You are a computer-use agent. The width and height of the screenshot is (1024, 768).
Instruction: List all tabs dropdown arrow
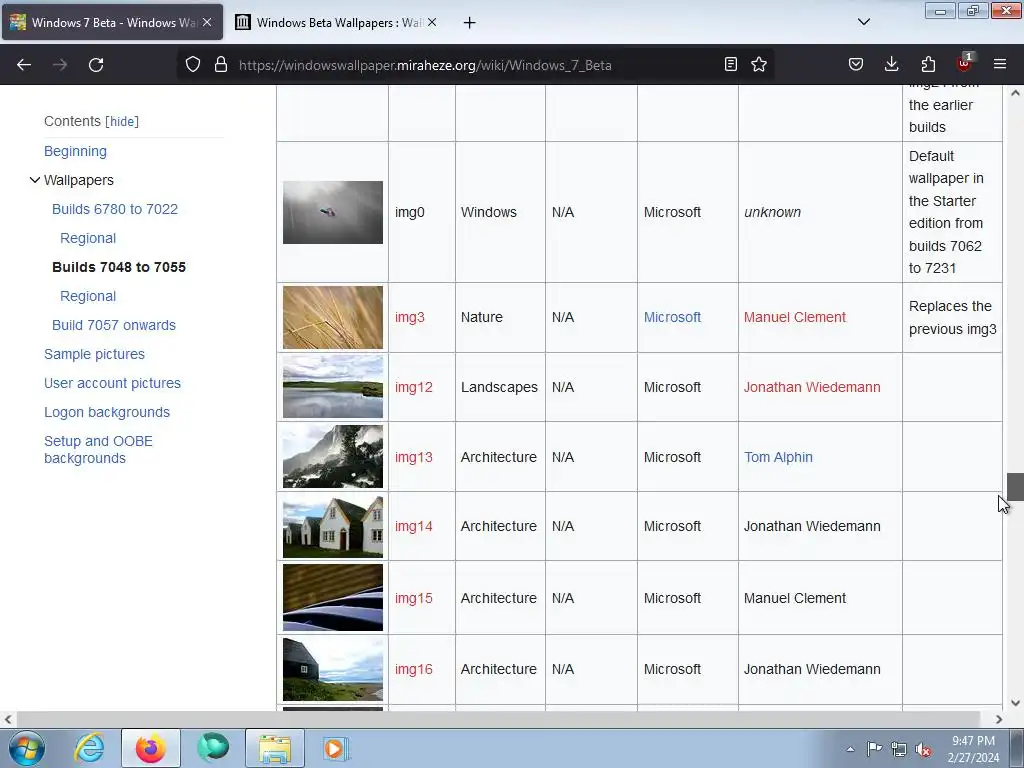(x=864, y=22)
